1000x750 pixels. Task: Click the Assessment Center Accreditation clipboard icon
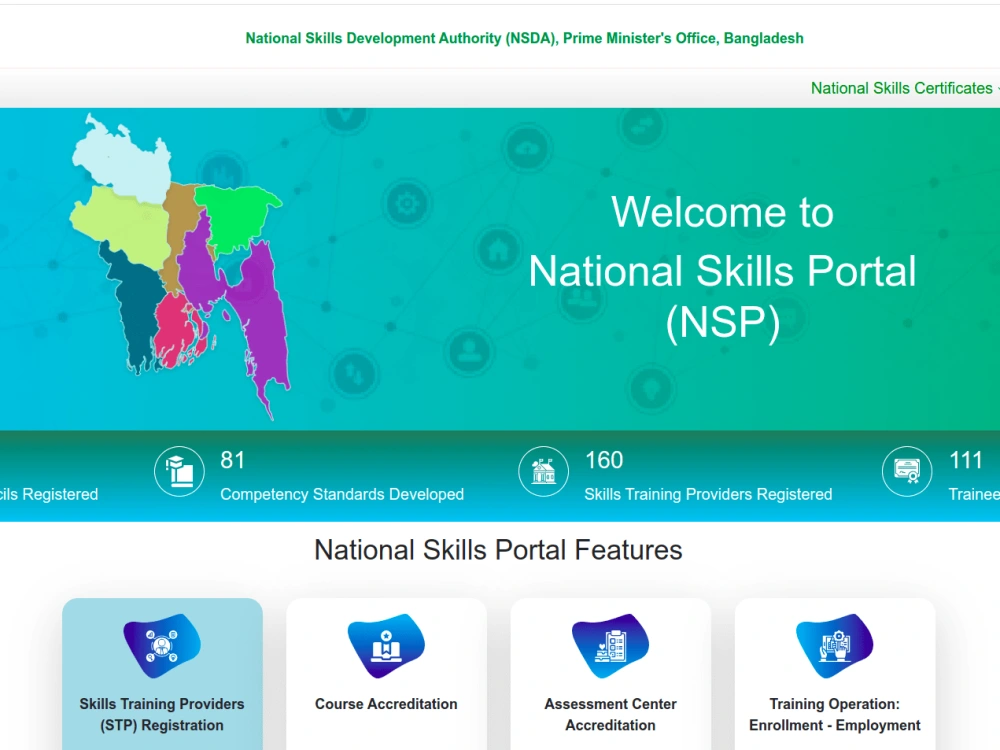[x=610, y=645]
